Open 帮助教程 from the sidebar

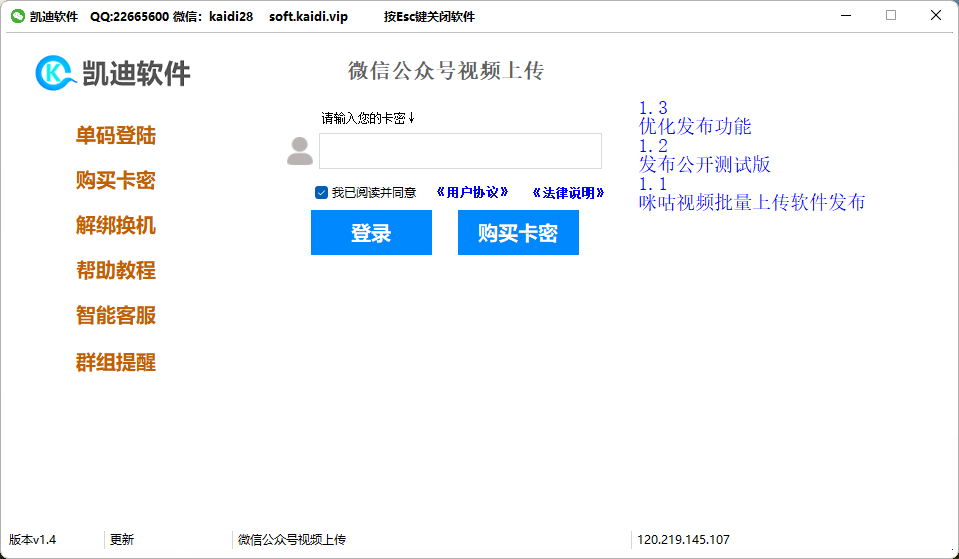[x=116, y=270]
